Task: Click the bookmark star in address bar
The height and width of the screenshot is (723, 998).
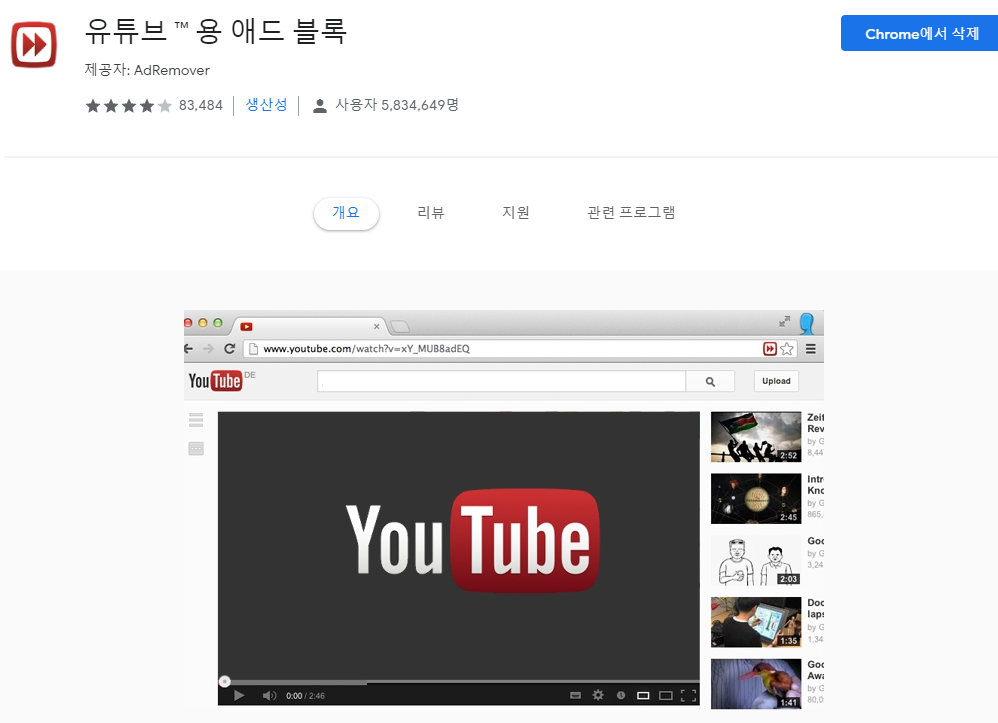Action: click(787, 349)
